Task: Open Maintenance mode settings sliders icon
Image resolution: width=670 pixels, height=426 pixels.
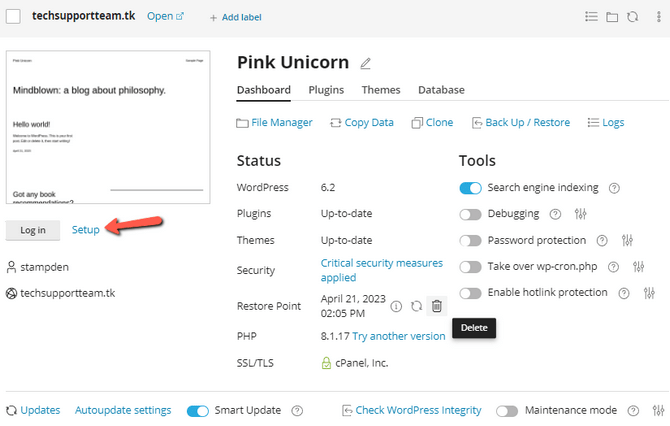Action: click(658, 411)
